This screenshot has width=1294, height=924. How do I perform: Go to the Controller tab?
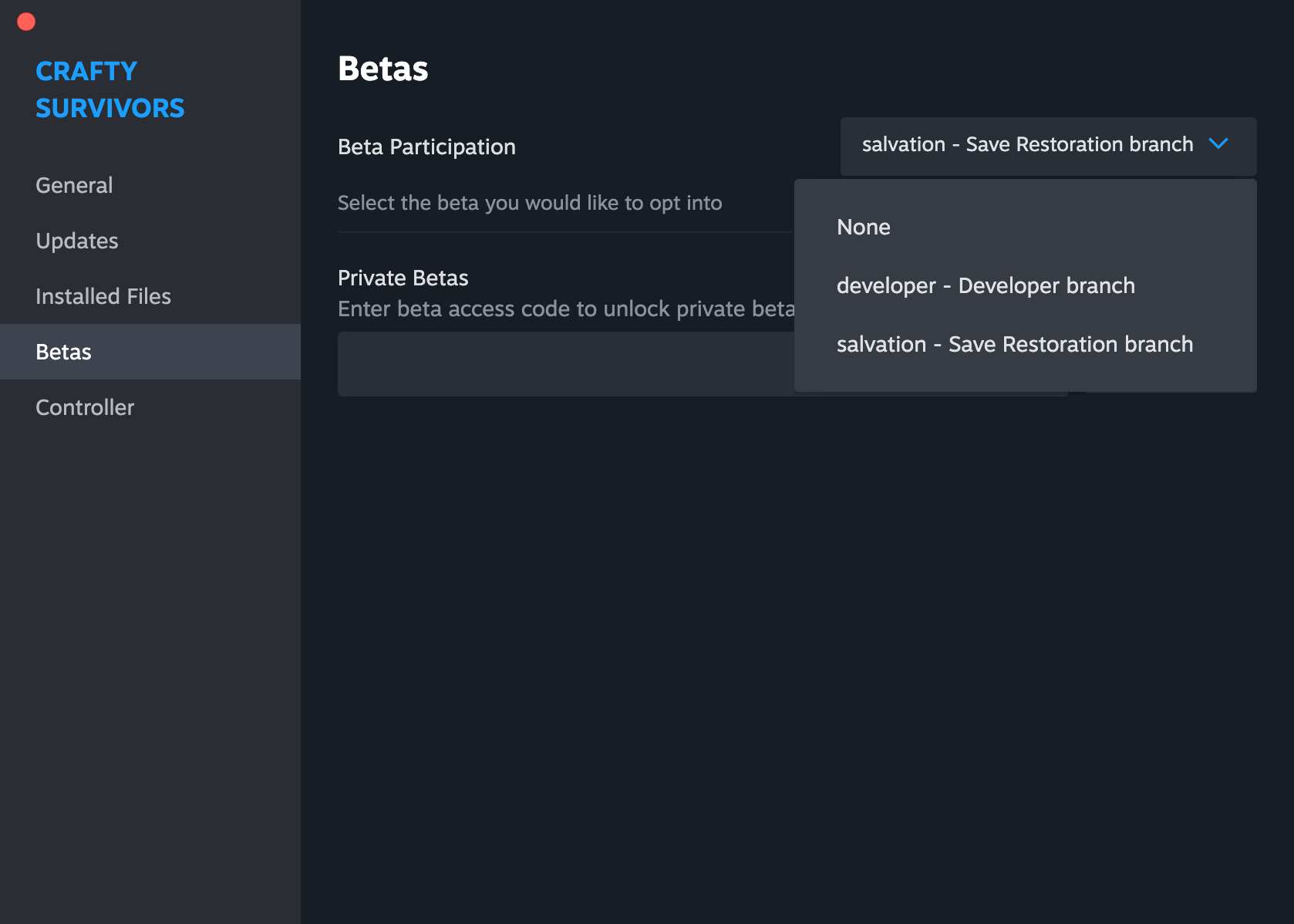point(150,407)
